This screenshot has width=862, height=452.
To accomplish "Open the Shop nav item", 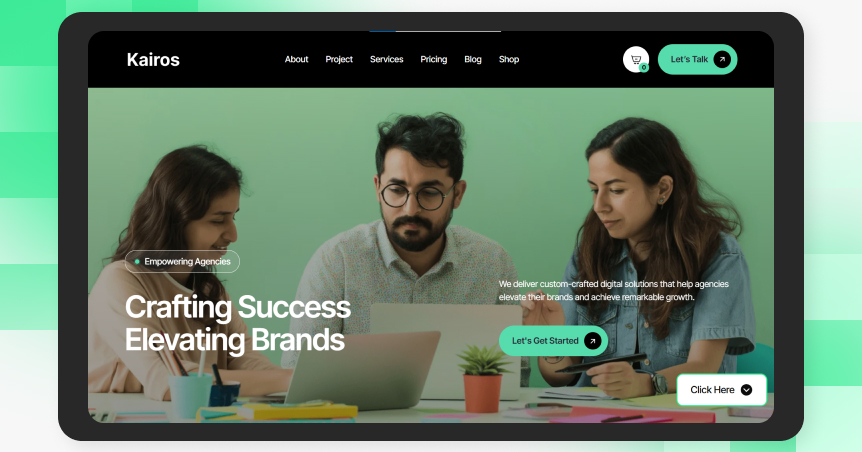I will (x=509, y=59).
